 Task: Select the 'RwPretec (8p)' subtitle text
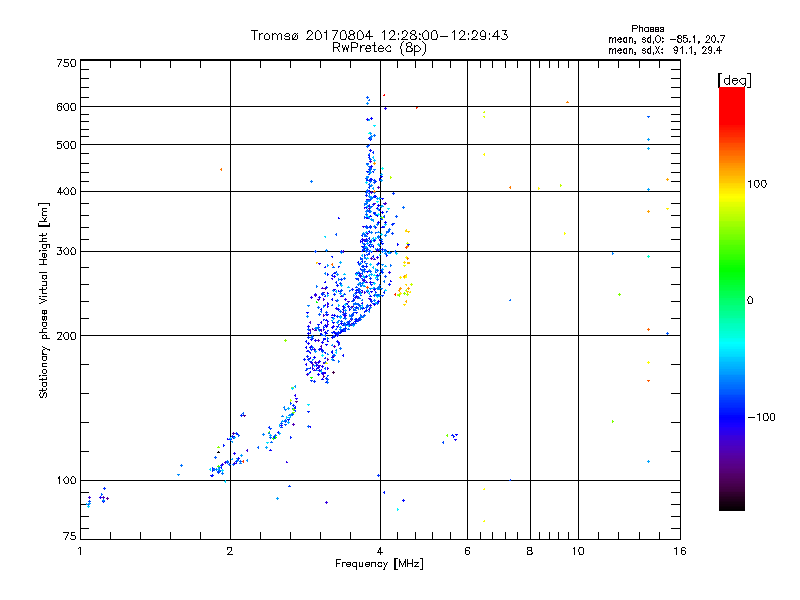[x=379, y=48]
